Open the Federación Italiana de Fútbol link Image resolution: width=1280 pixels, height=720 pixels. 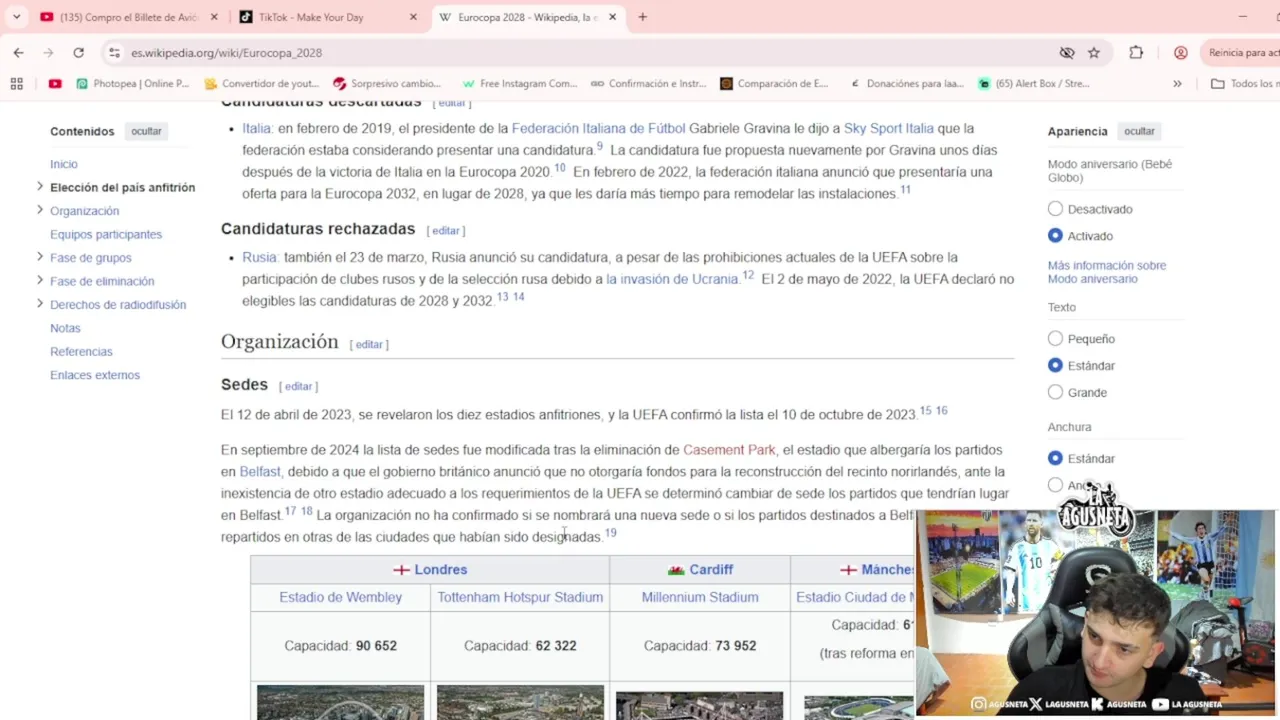[x=598, y=128]
